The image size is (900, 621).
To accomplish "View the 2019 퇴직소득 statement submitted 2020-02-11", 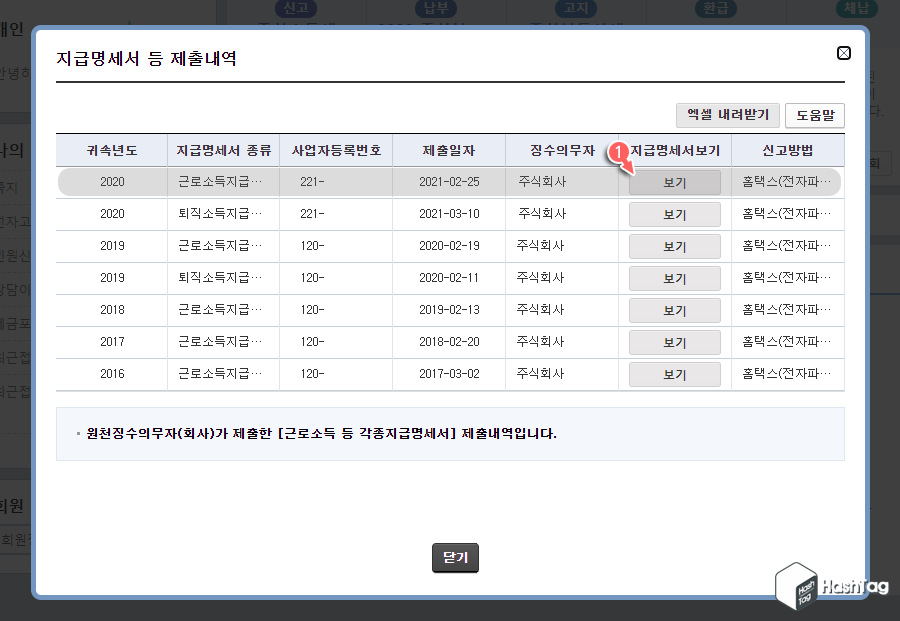I will [x=674, y=277].
